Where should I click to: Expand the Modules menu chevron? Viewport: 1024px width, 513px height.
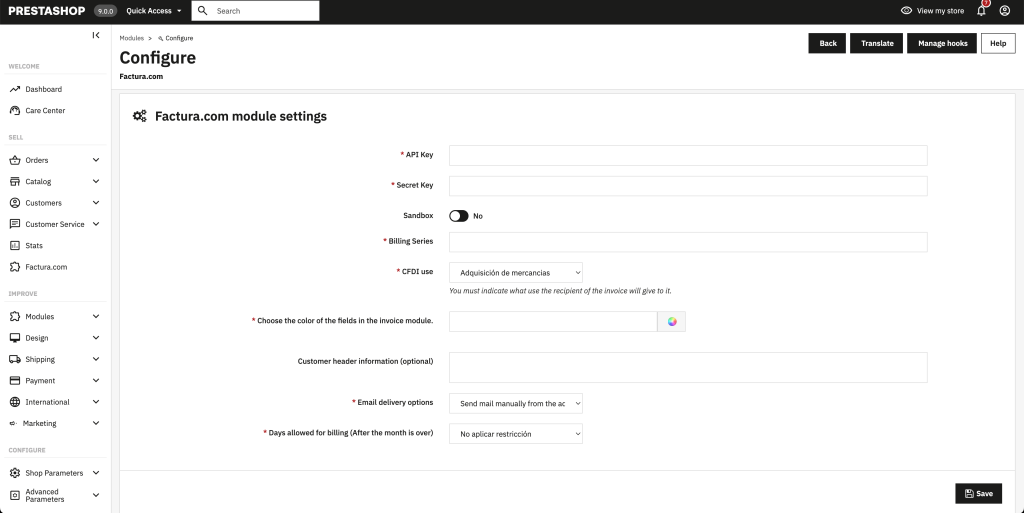[x=96, y=317]
